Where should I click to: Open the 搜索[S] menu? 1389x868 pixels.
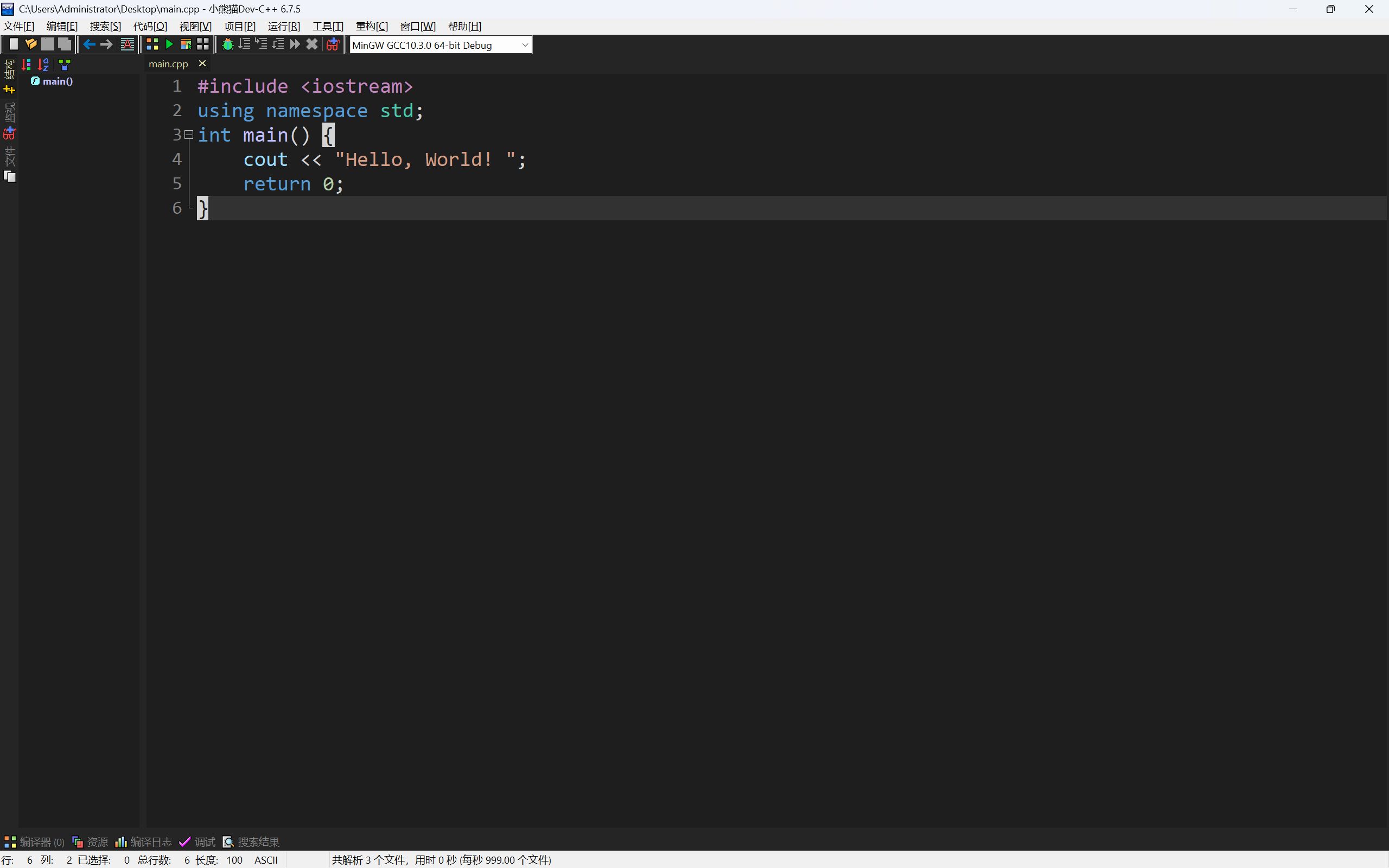click(106, 27)
